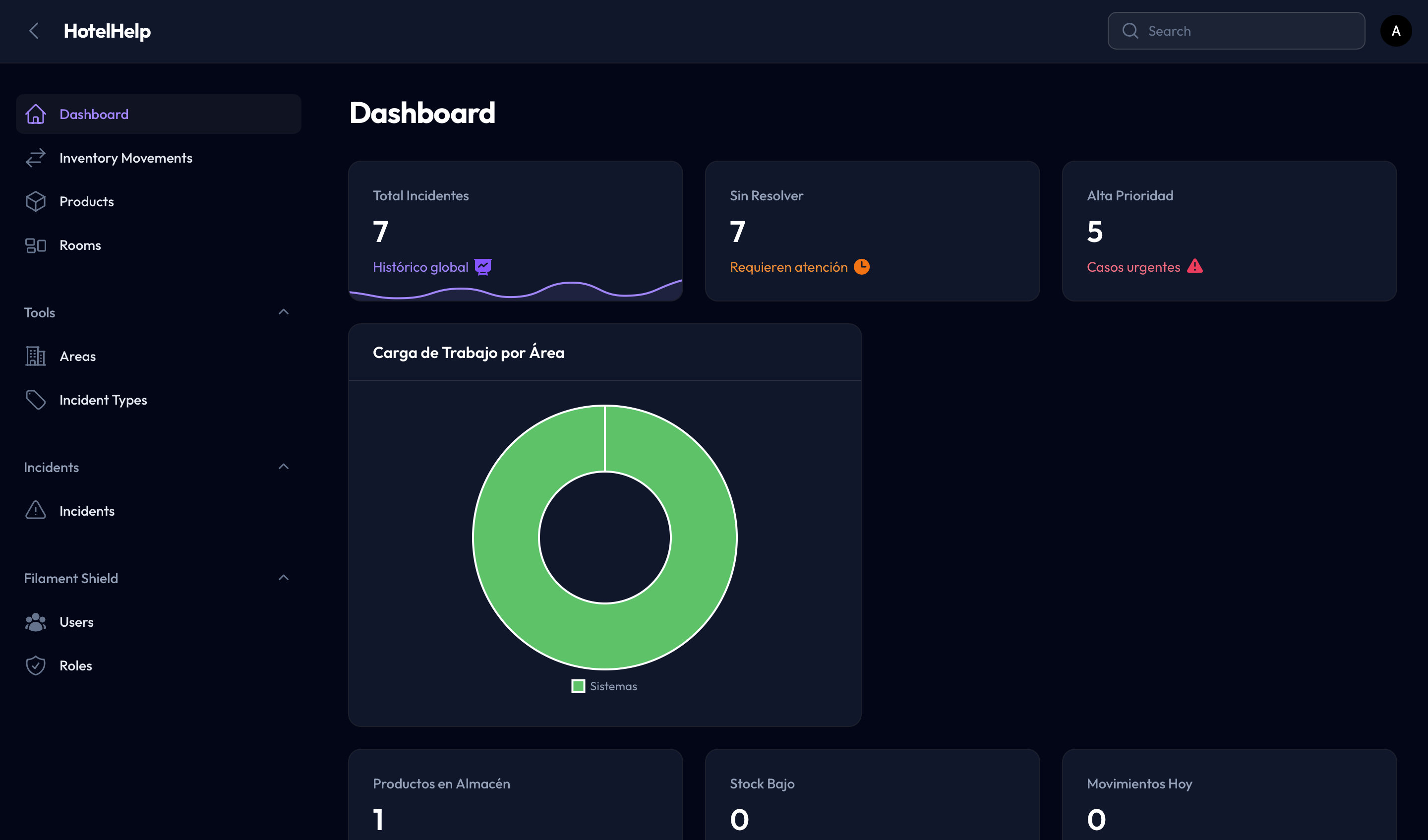Go to the Rooms page
This screenshot has height=840, width=1428.
[80, 245]
